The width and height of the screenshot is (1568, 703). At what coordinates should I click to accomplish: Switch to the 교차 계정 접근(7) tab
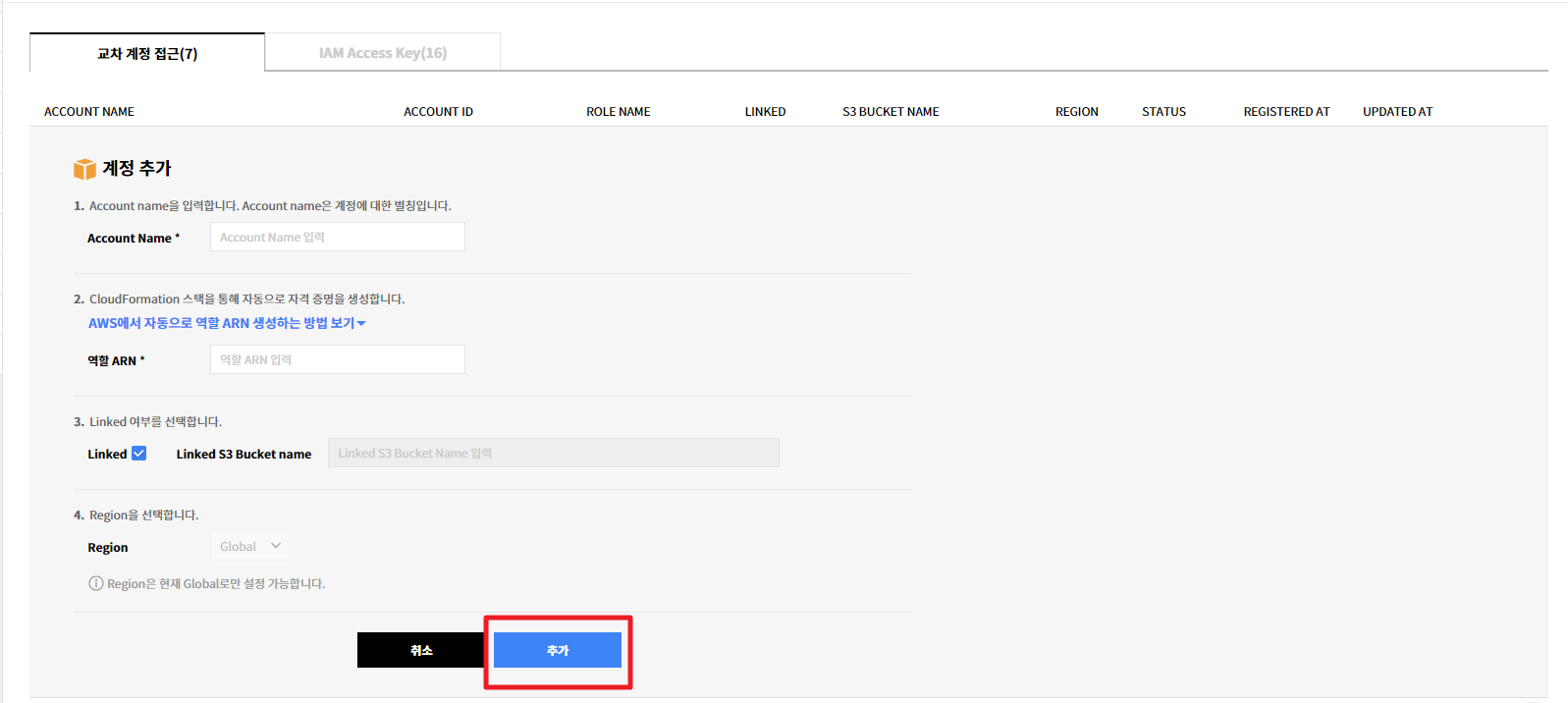(147, 53)
